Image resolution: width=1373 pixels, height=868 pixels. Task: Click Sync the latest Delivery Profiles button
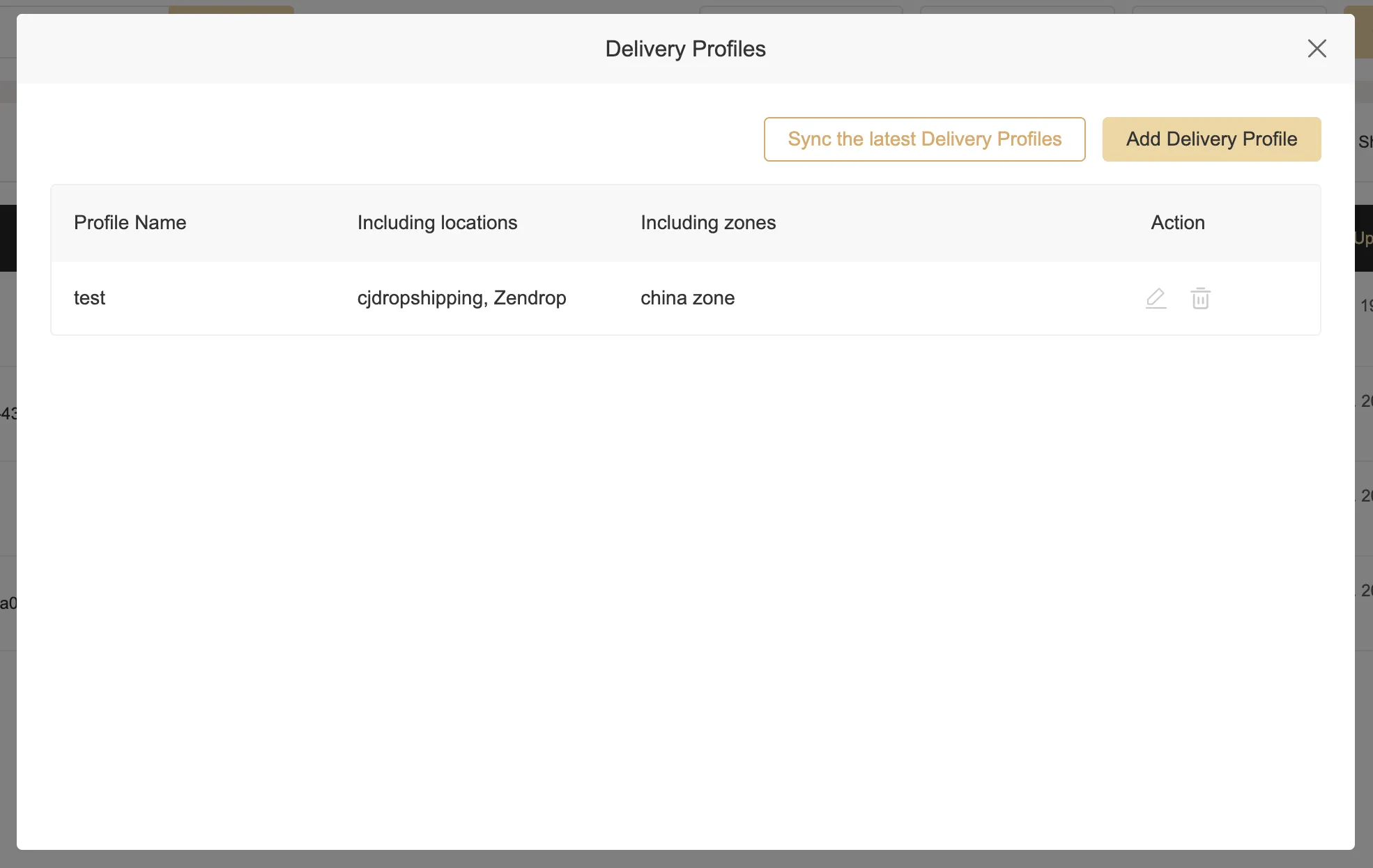click(x=924, y=139)
